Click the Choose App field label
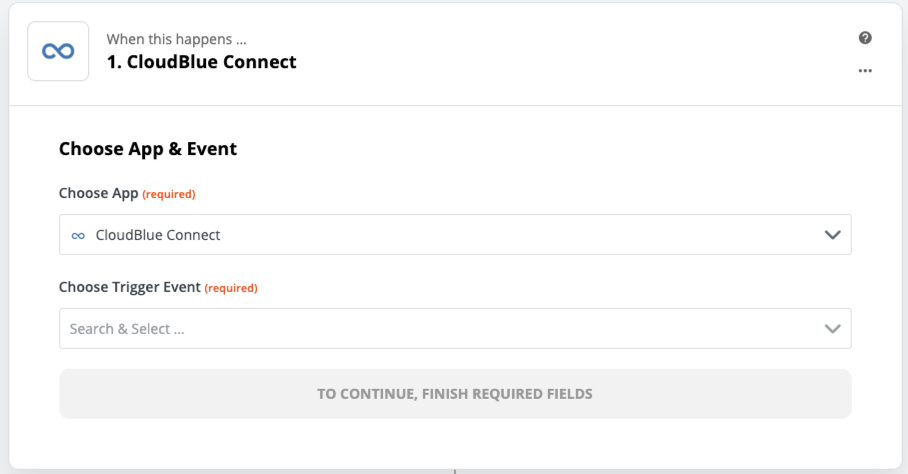This screenshot has height=474, width=908. pos(98,193)
